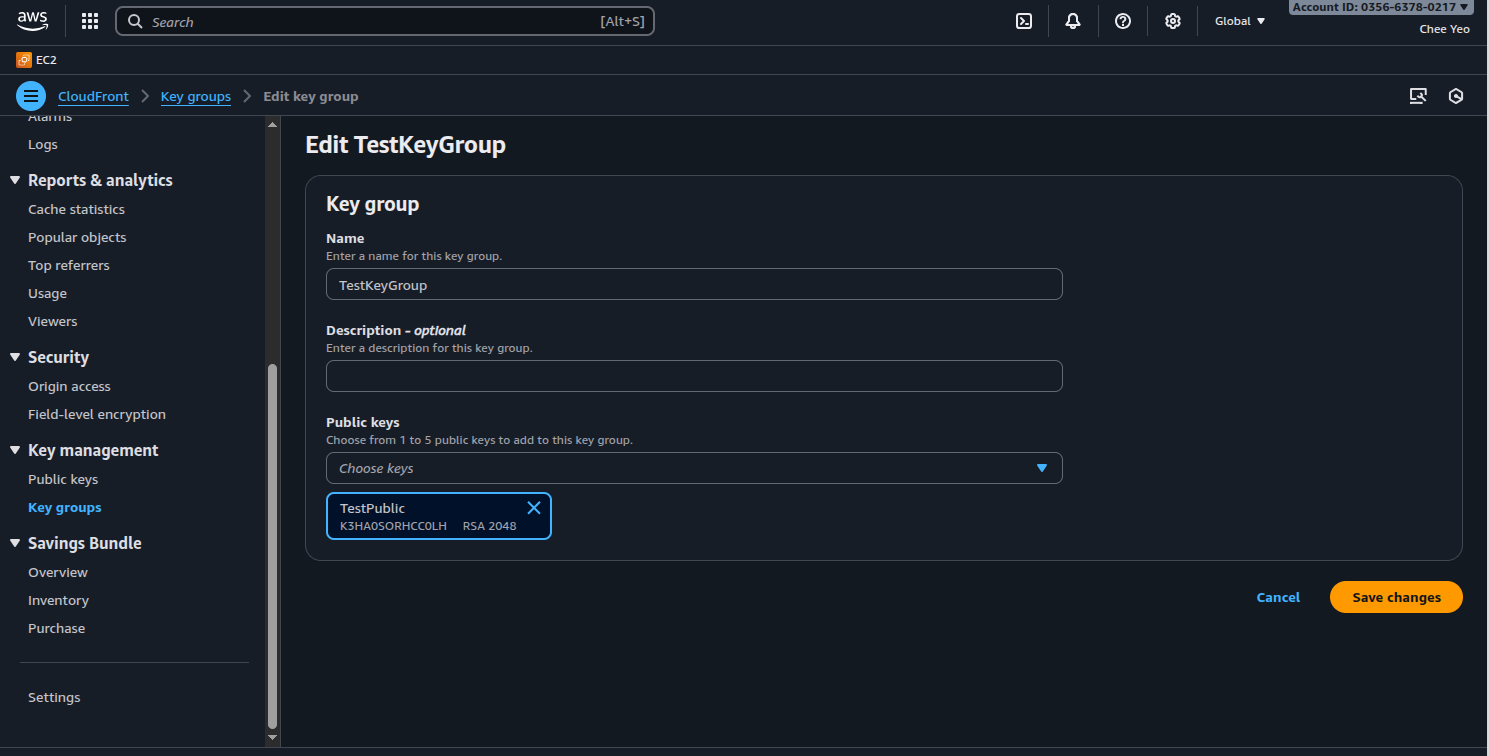Open Settings in sidebar
The height and width of the screenshot is (756, 1489).
pyautogui.click(x=54, y=697)
